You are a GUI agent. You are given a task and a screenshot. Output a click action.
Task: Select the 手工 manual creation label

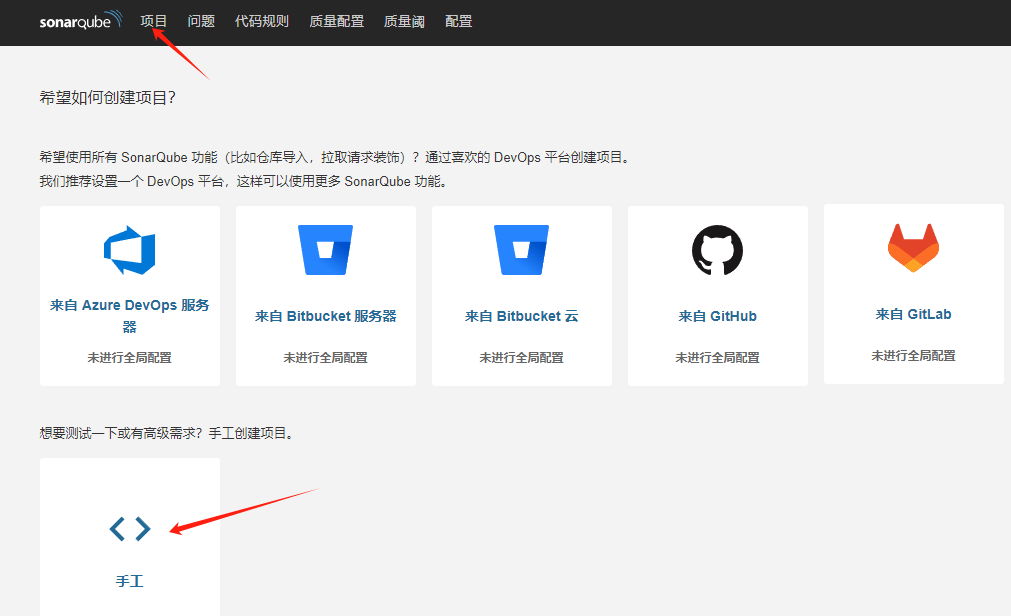point(130,581)
